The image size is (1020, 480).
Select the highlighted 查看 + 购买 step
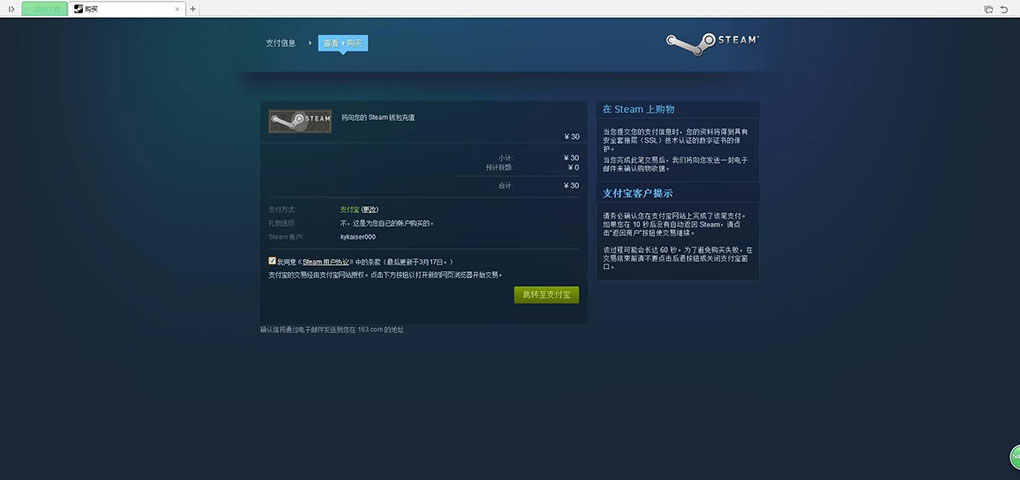[343, 43]
